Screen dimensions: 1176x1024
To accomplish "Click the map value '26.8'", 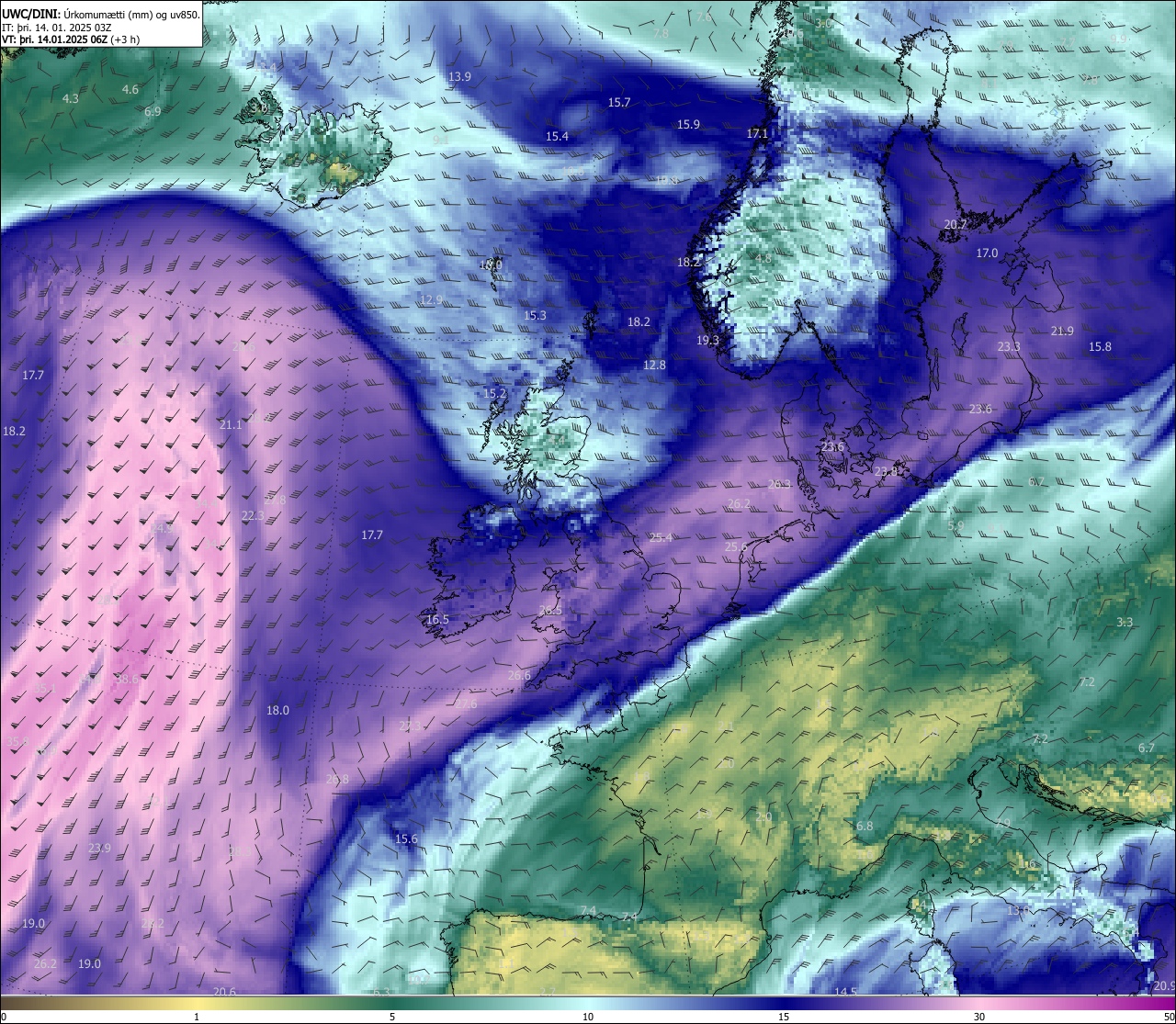I will click(337, 779).
